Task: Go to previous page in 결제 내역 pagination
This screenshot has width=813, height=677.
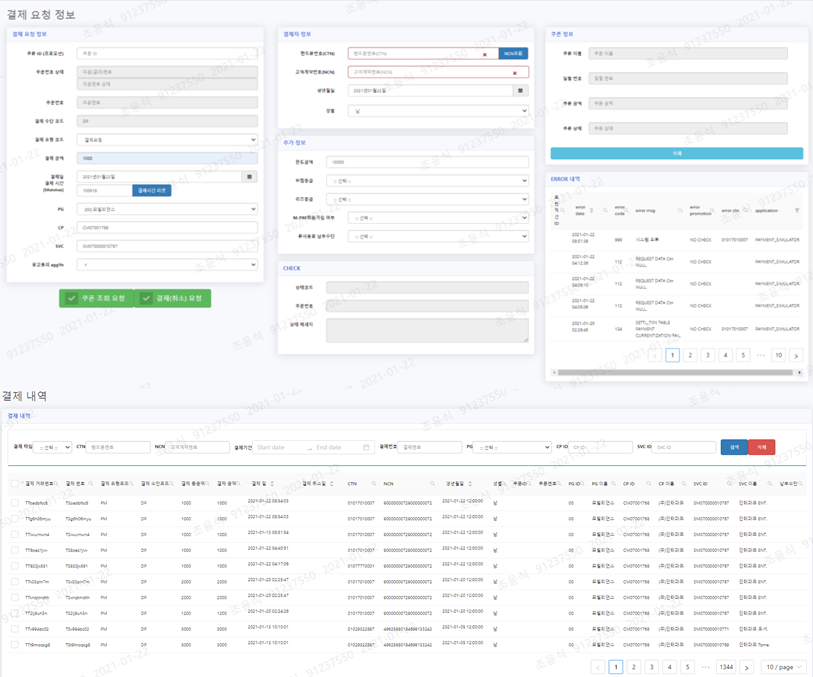Action: point(598,667)
